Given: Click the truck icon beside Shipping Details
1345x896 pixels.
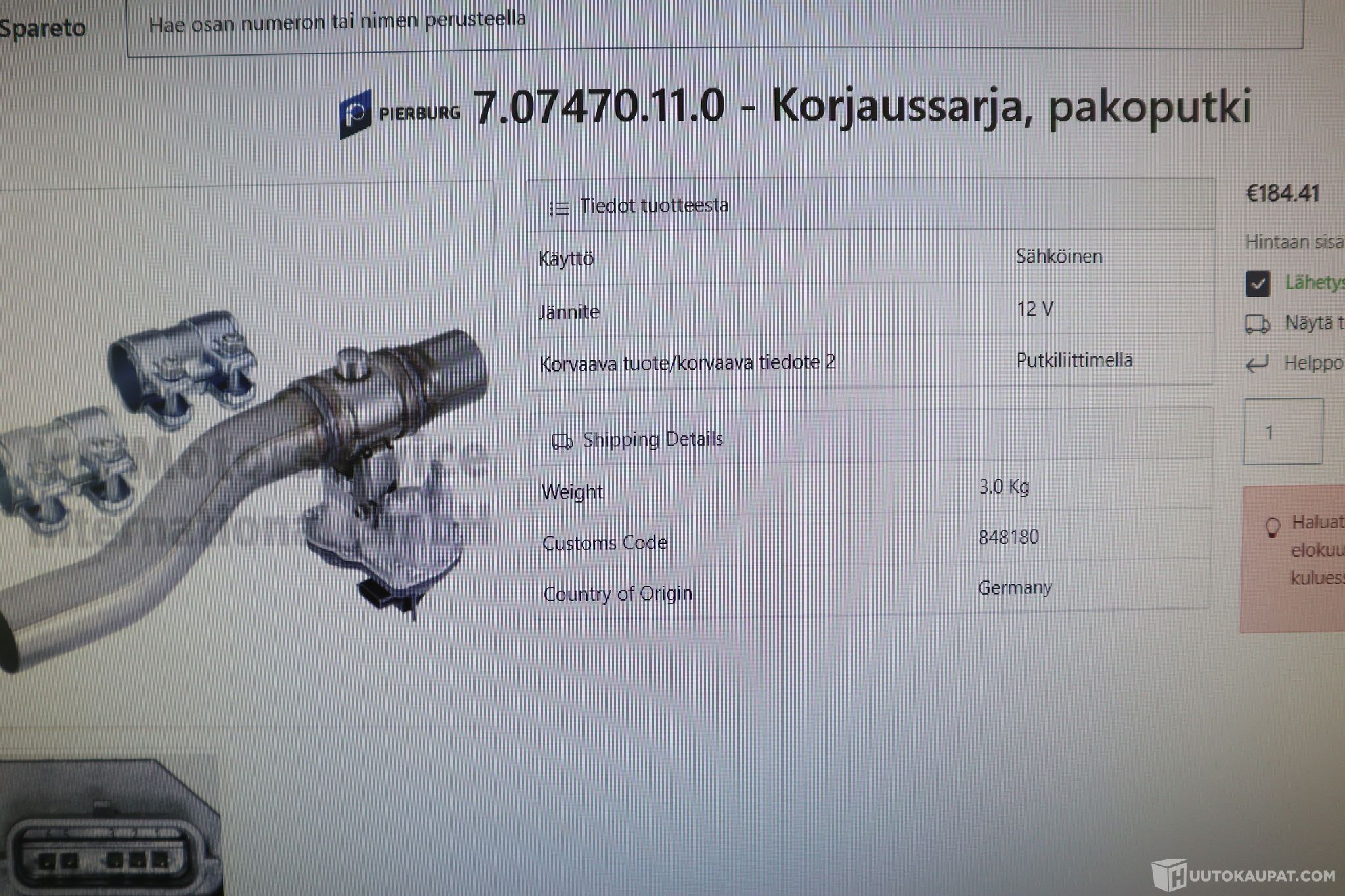Looking at the screenshot, I should tap(562, 442).
